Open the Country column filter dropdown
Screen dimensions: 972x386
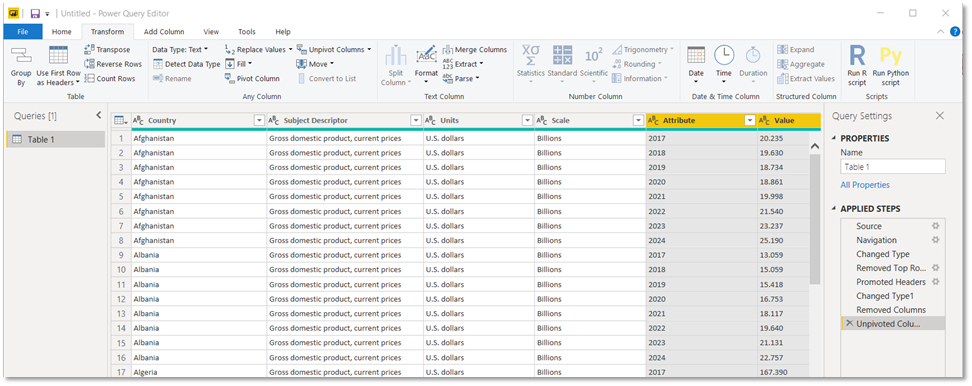[x=259, y=121]
